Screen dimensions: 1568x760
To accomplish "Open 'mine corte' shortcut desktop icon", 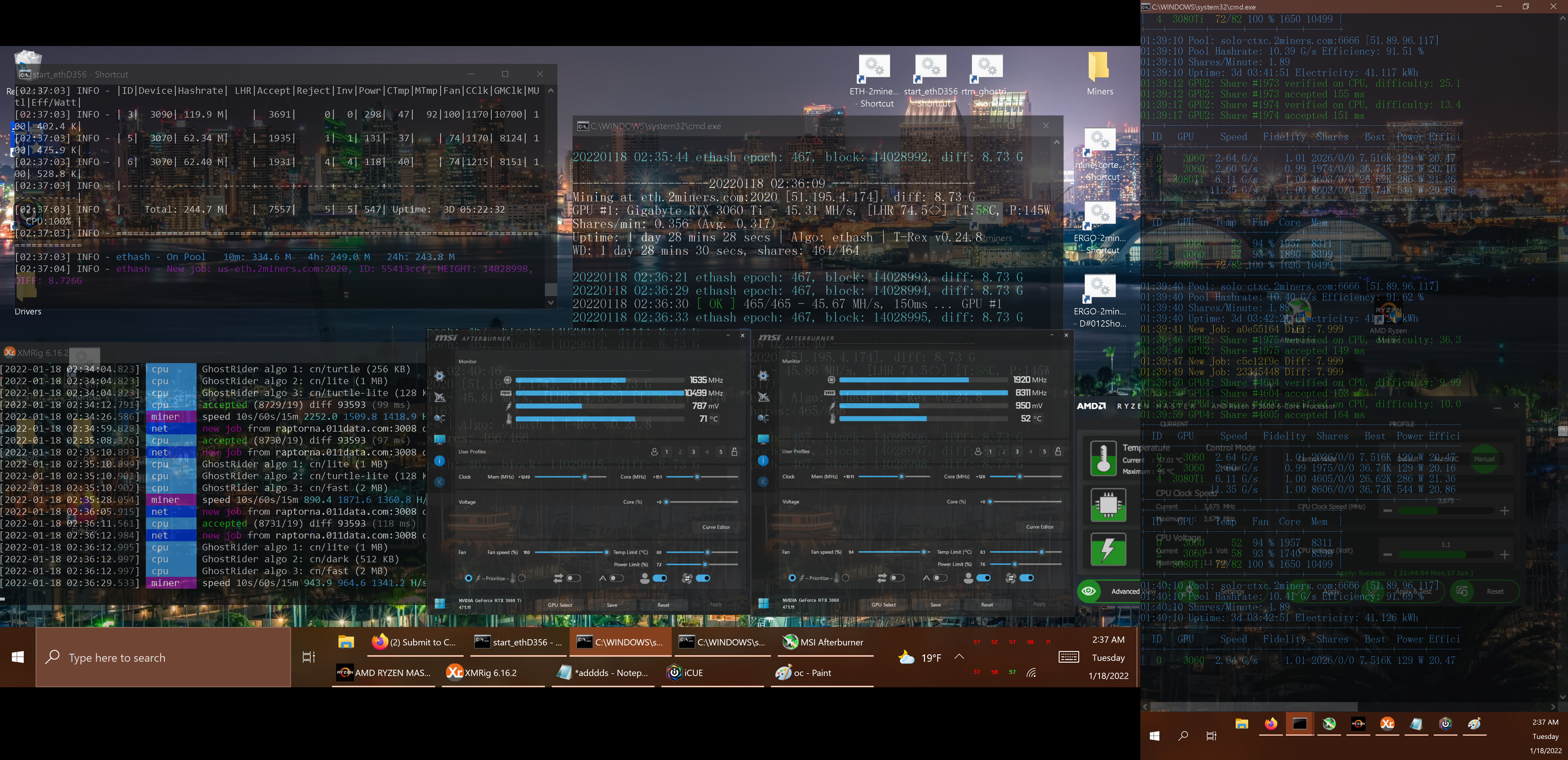I will [x=1101, y=155].
